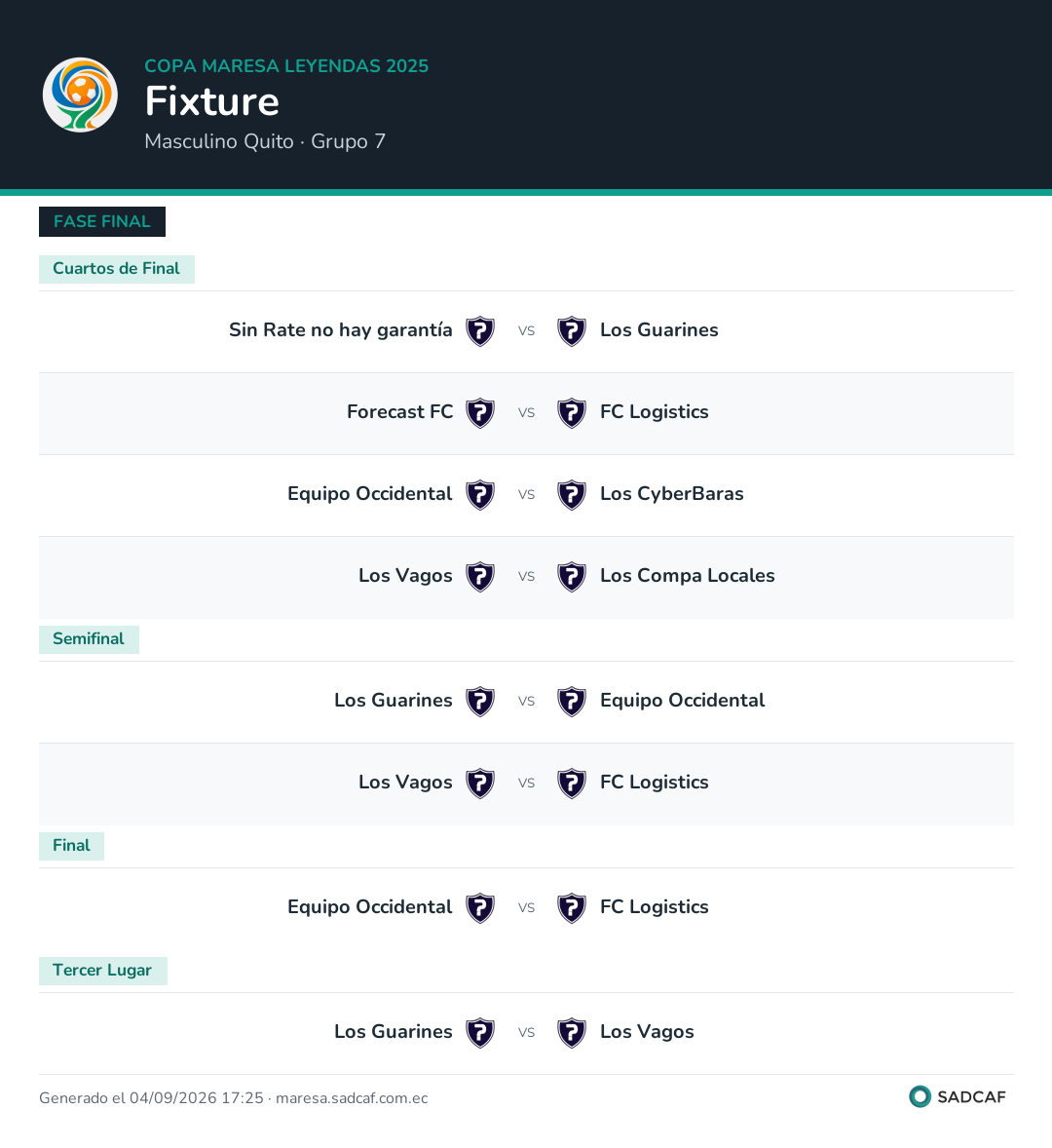Click the Copa Maresa tournament logo
Viewport: 1052px width, 1148px height.
click(x=80, y=95)
